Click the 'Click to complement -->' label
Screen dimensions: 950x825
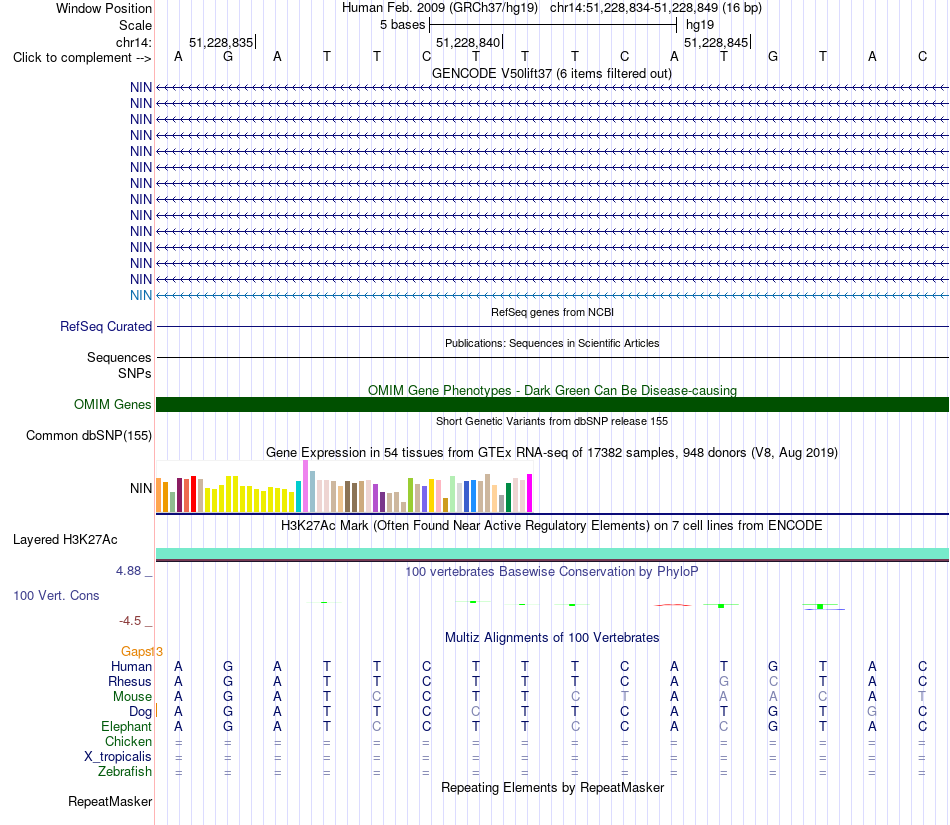(x=82, y=58)
